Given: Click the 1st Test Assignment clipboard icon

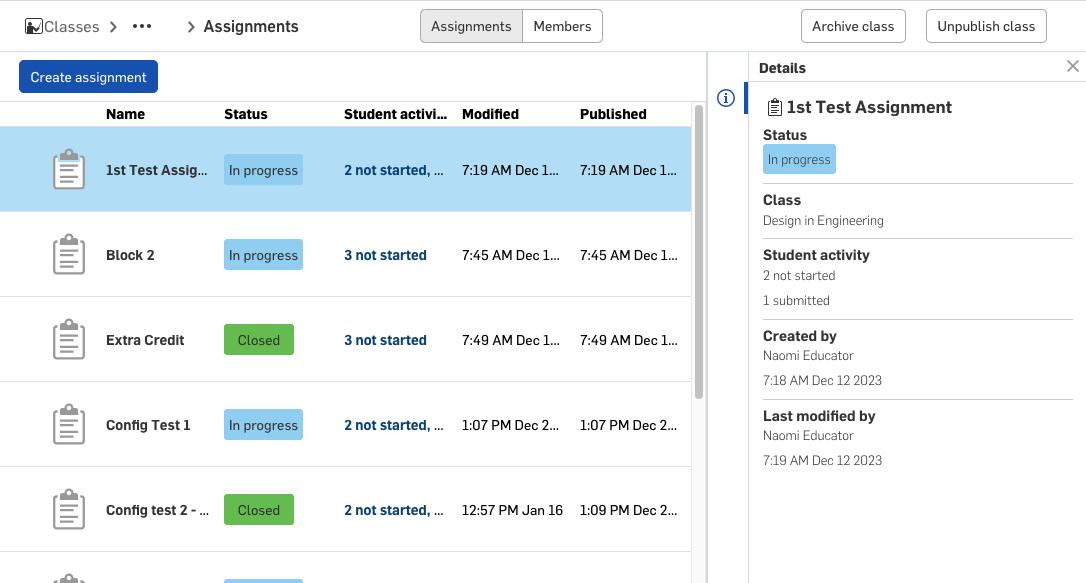Looking at the screenshot, I should 68,169.
